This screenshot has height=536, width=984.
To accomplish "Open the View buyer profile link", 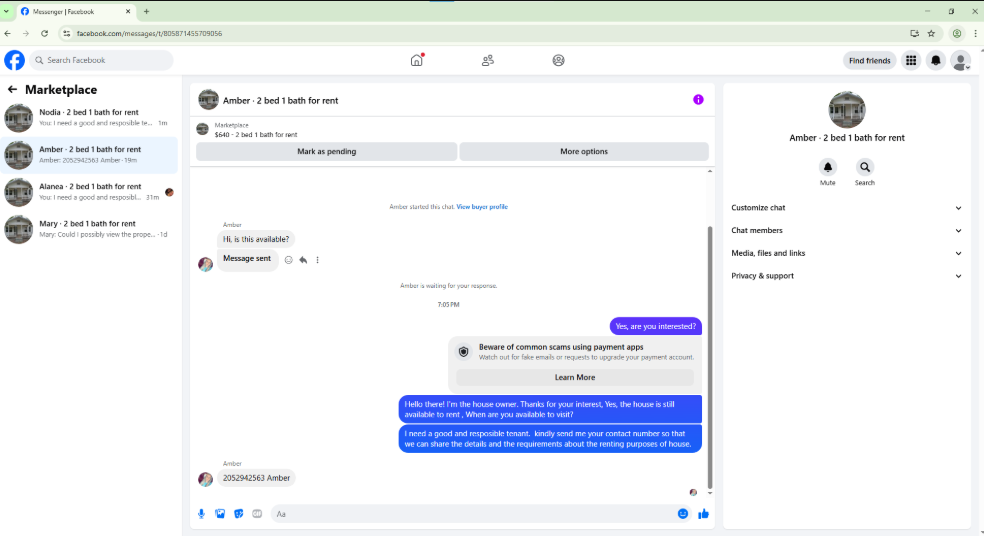I will pyautogui.click(x=482, y=206).
